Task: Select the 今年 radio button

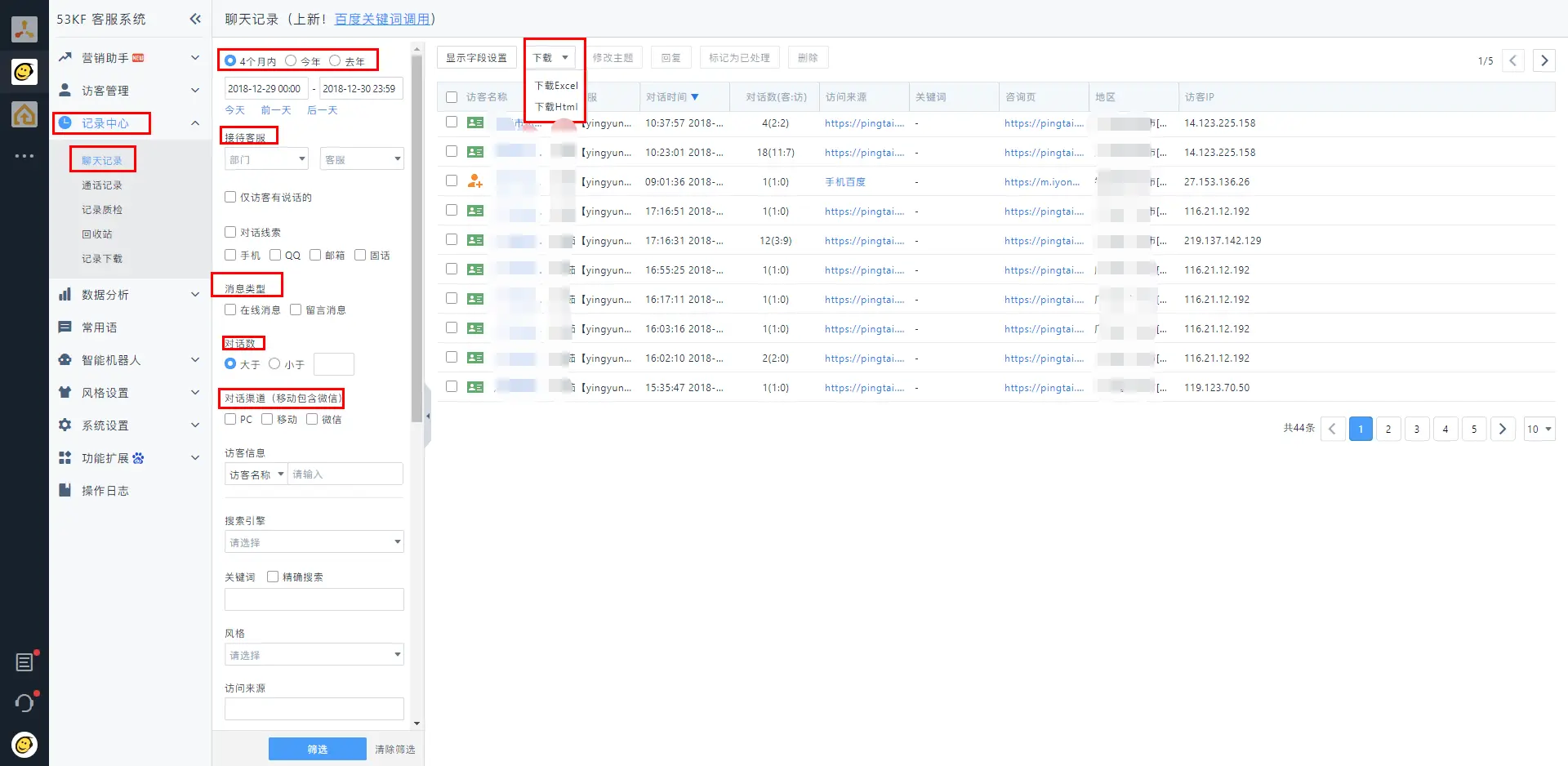Action: 291,61
